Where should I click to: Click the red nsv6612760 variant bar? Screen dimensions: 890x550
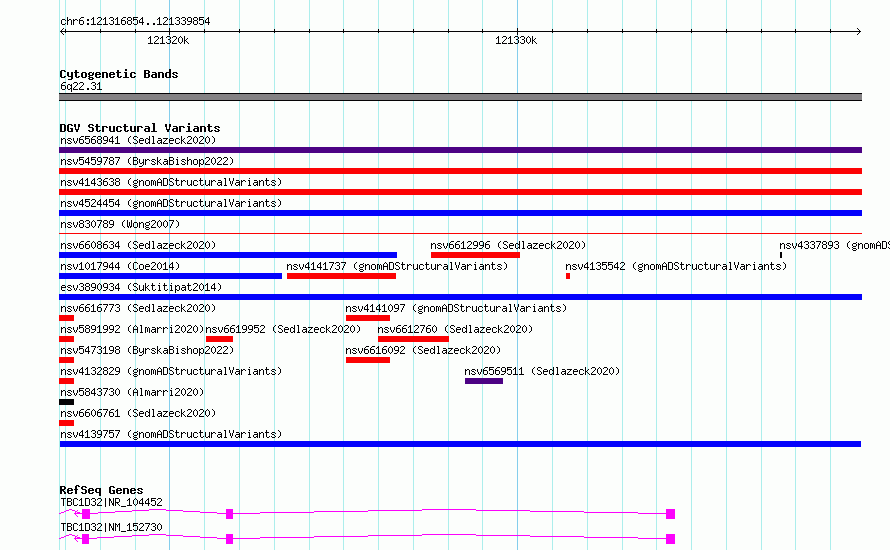[x=413, y=339]
